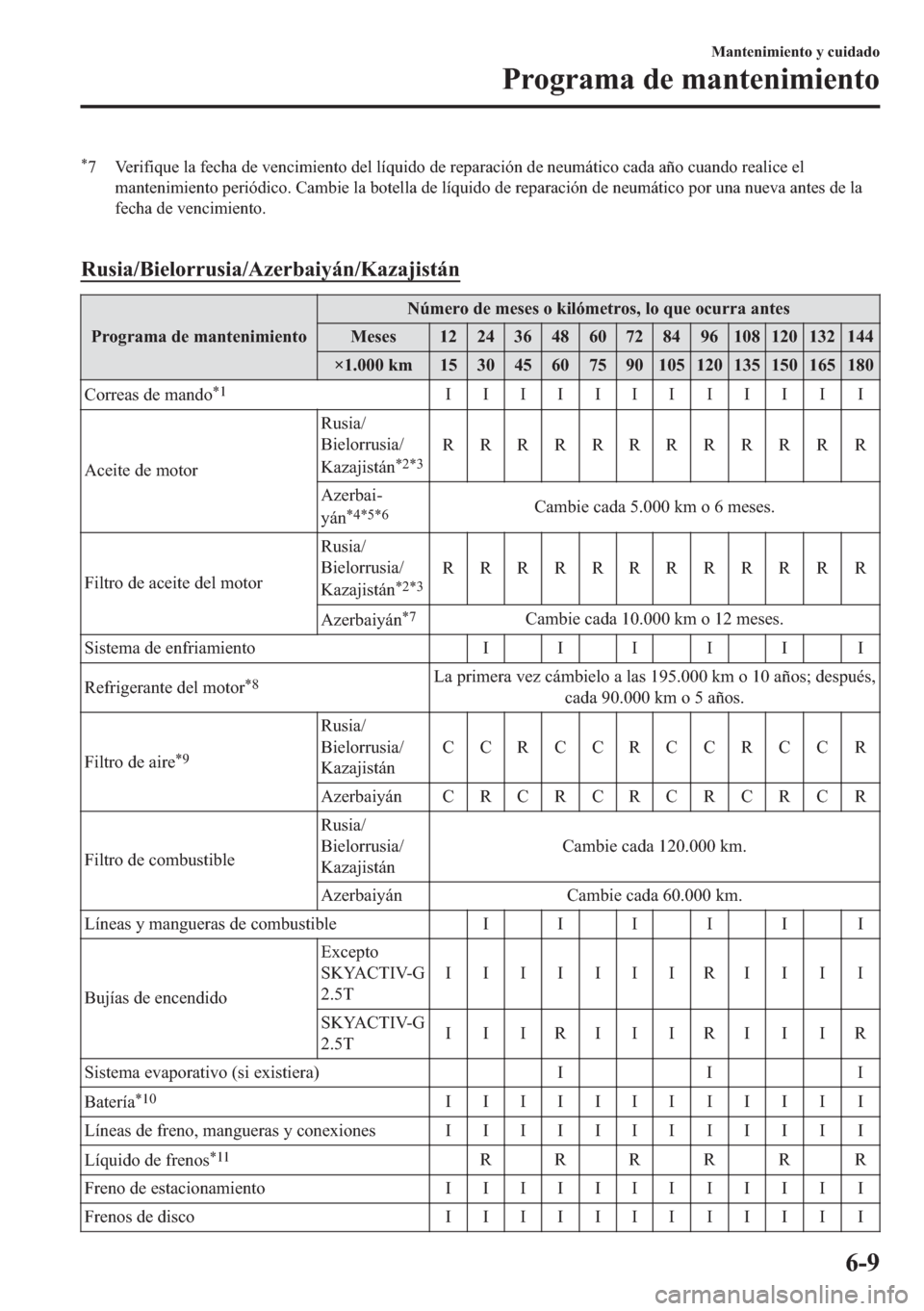Image resolution: width=924 pixels, height=1311 pixels.
Task: Click the 'Aceite de motor' row label
Action: tap(141, 471)
